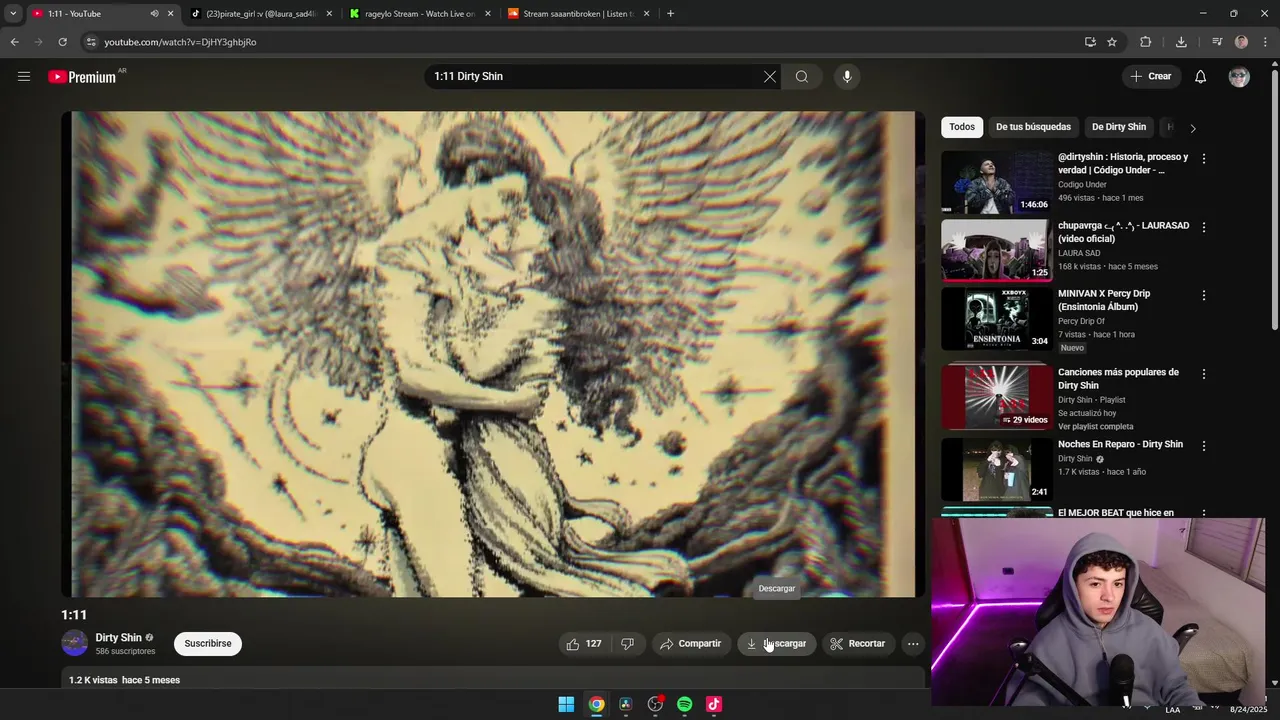Switch to the saaantibroken SoundCloud tab
Screen dimensions: 1280x720
[578, 14]
